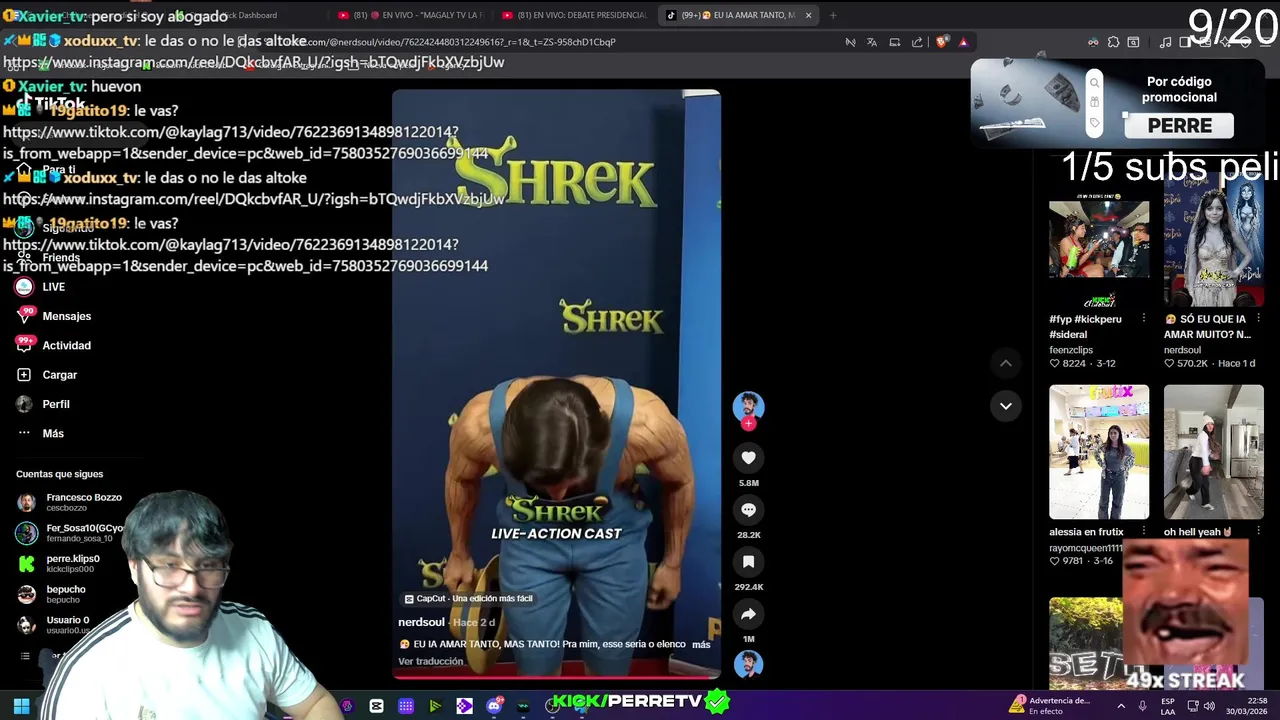The width and height of the screenshot is (1280, 720).
Task: Switch to 'EN VIVO: DEBATE PRESIDENCIAL' tab
Action: [574, 15]
